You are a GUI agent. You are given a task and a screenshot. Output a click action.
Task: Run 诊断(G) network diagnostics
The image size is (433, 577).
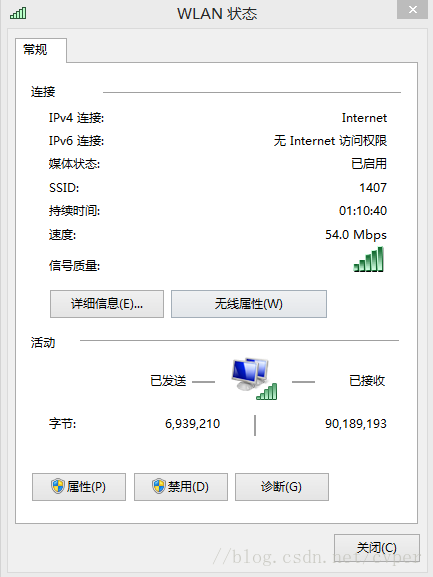click(282, 487)
